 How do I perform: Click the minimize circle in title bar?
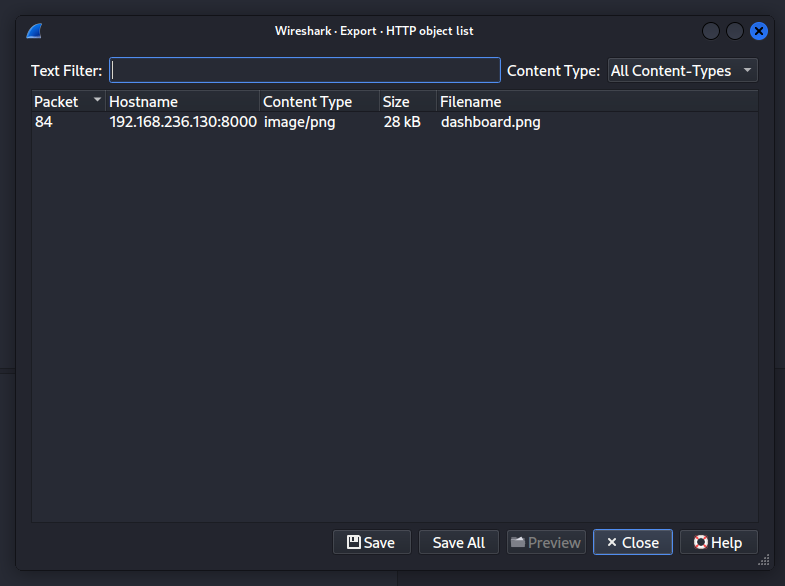(711, 31)
